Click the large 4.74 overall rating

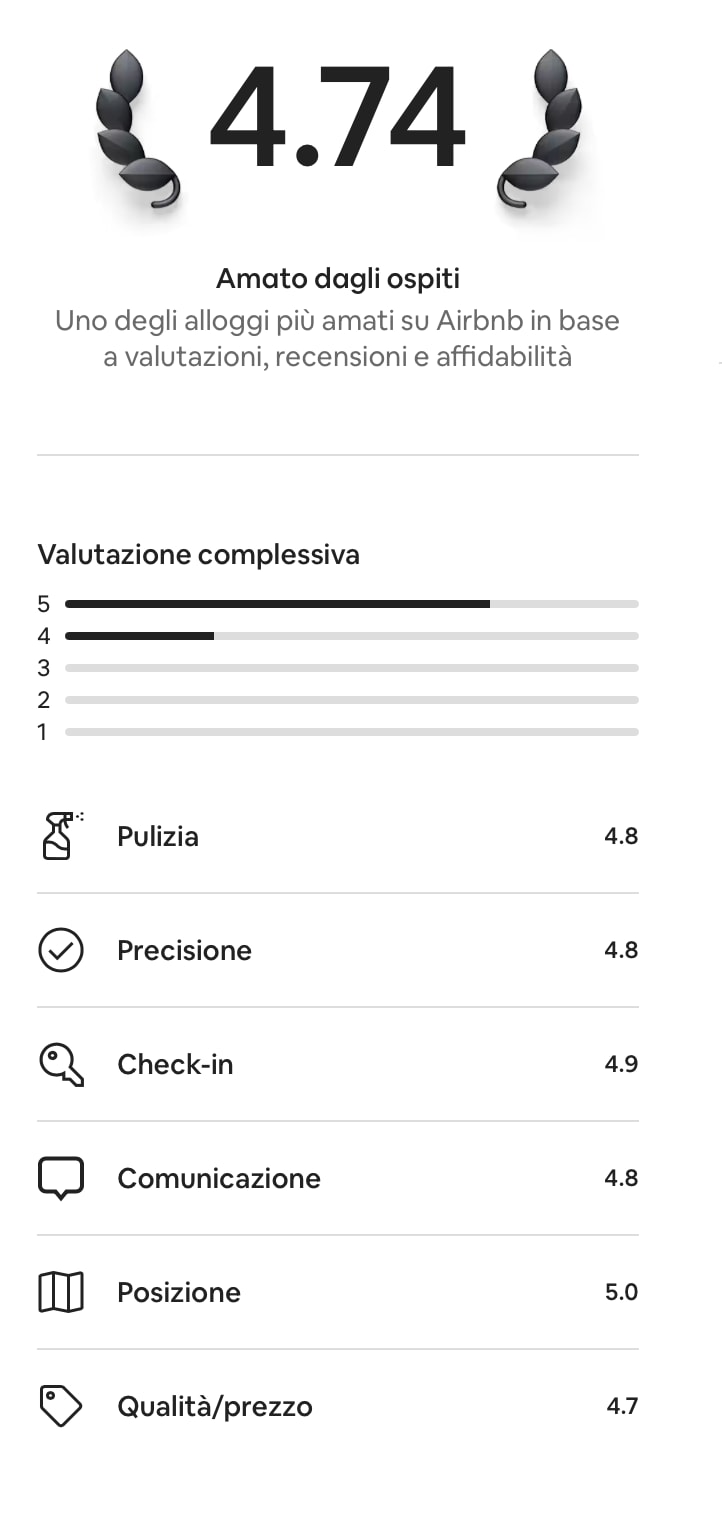click(338, 117)
